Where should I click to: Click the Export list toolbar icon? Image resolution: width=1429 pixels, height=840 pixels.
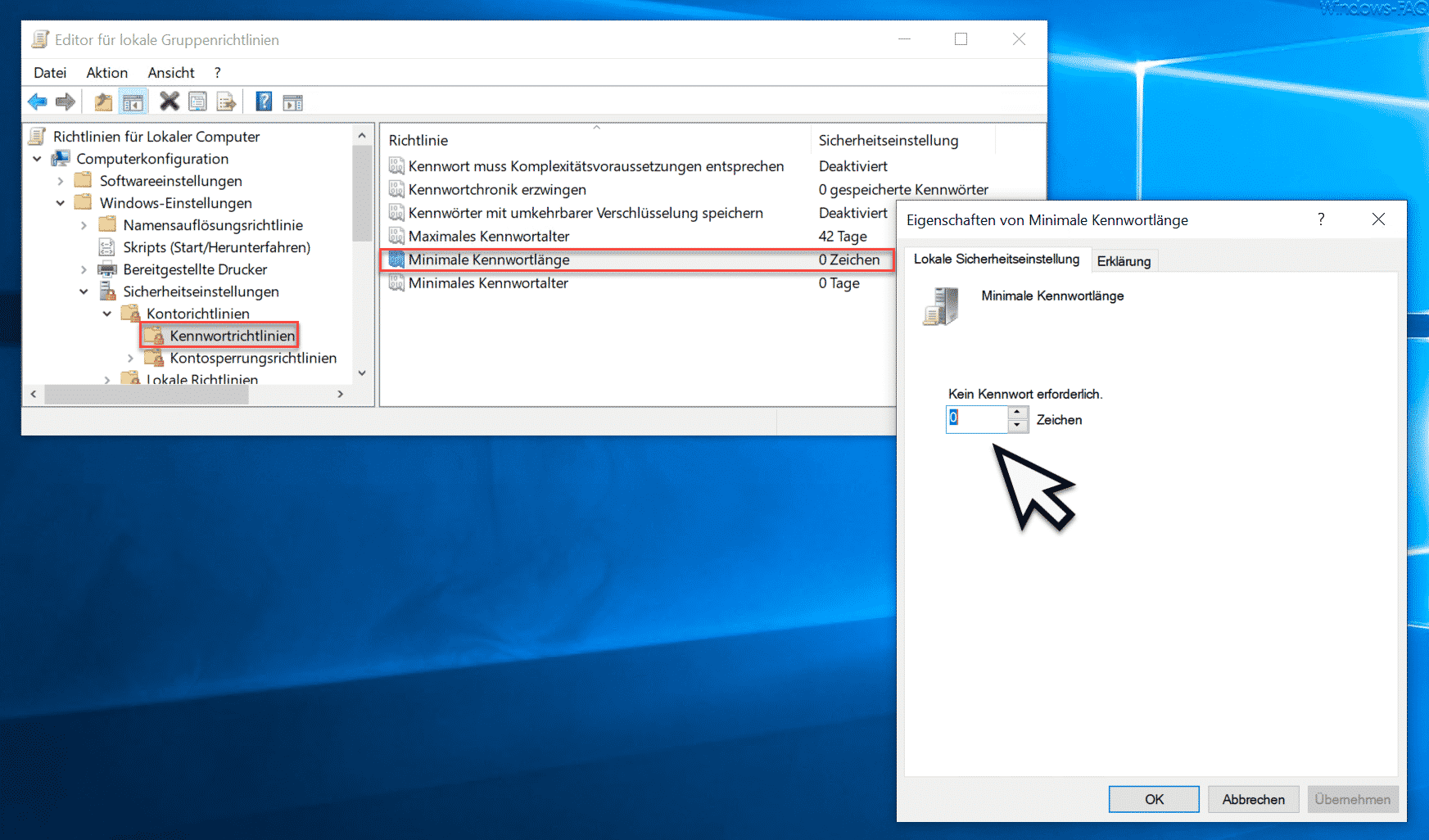point(226,102)
